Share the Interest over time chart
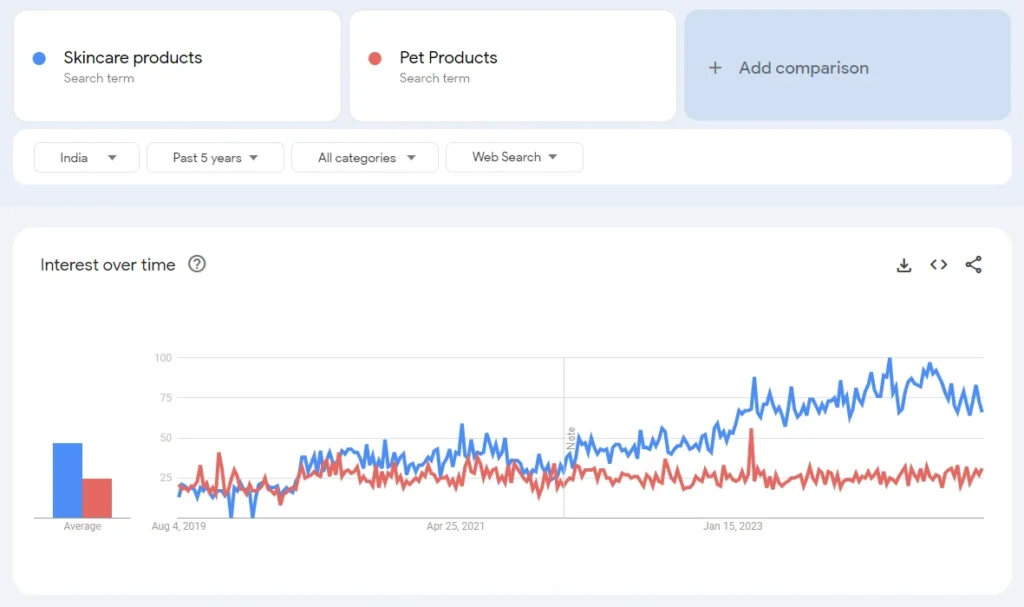 pyautogui.click(x=973, y=265)
